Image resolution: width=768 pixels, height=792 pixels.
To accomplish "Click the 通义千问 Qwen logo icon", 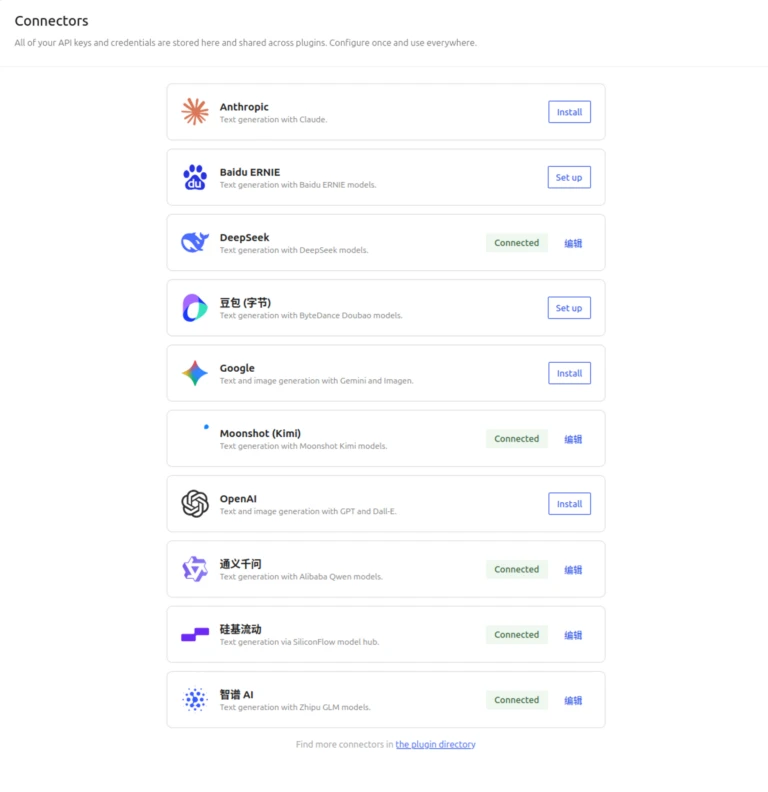I will tap(195, 569).
